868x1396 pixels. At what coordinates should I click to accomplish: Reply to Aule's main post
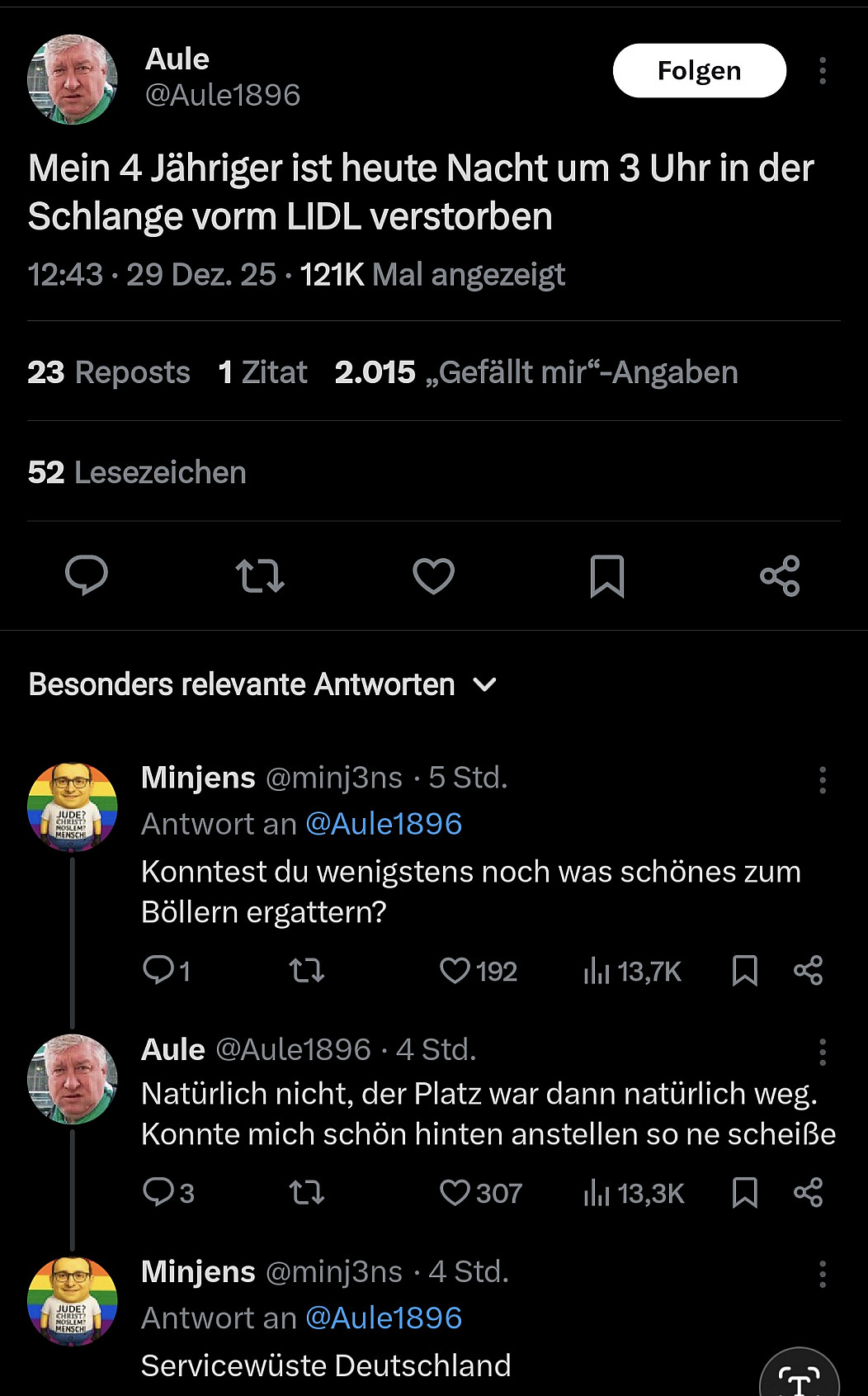[87, 575]
